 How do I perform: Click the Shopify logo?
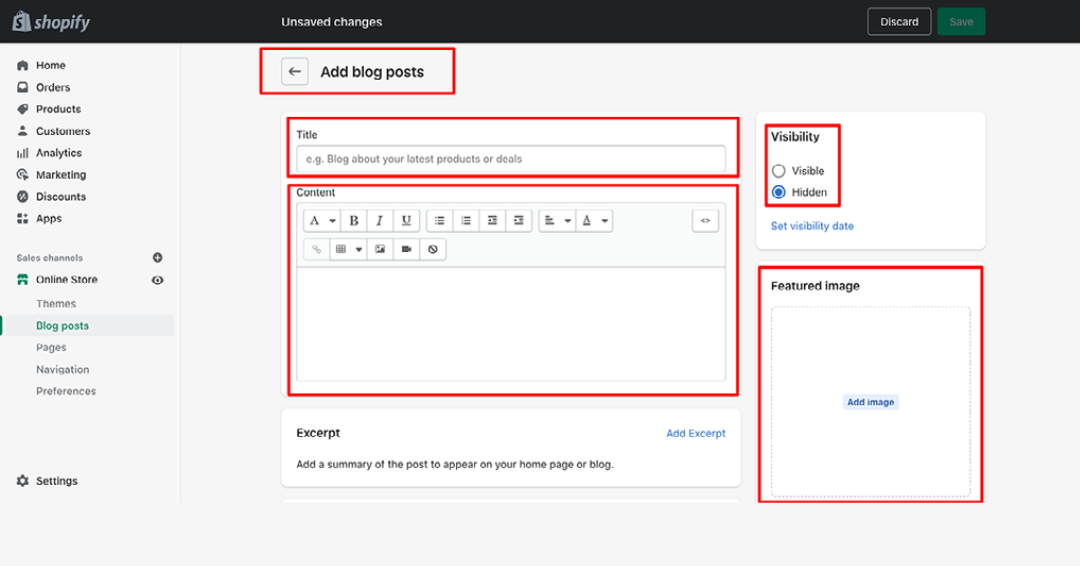(x=51, y=21)
